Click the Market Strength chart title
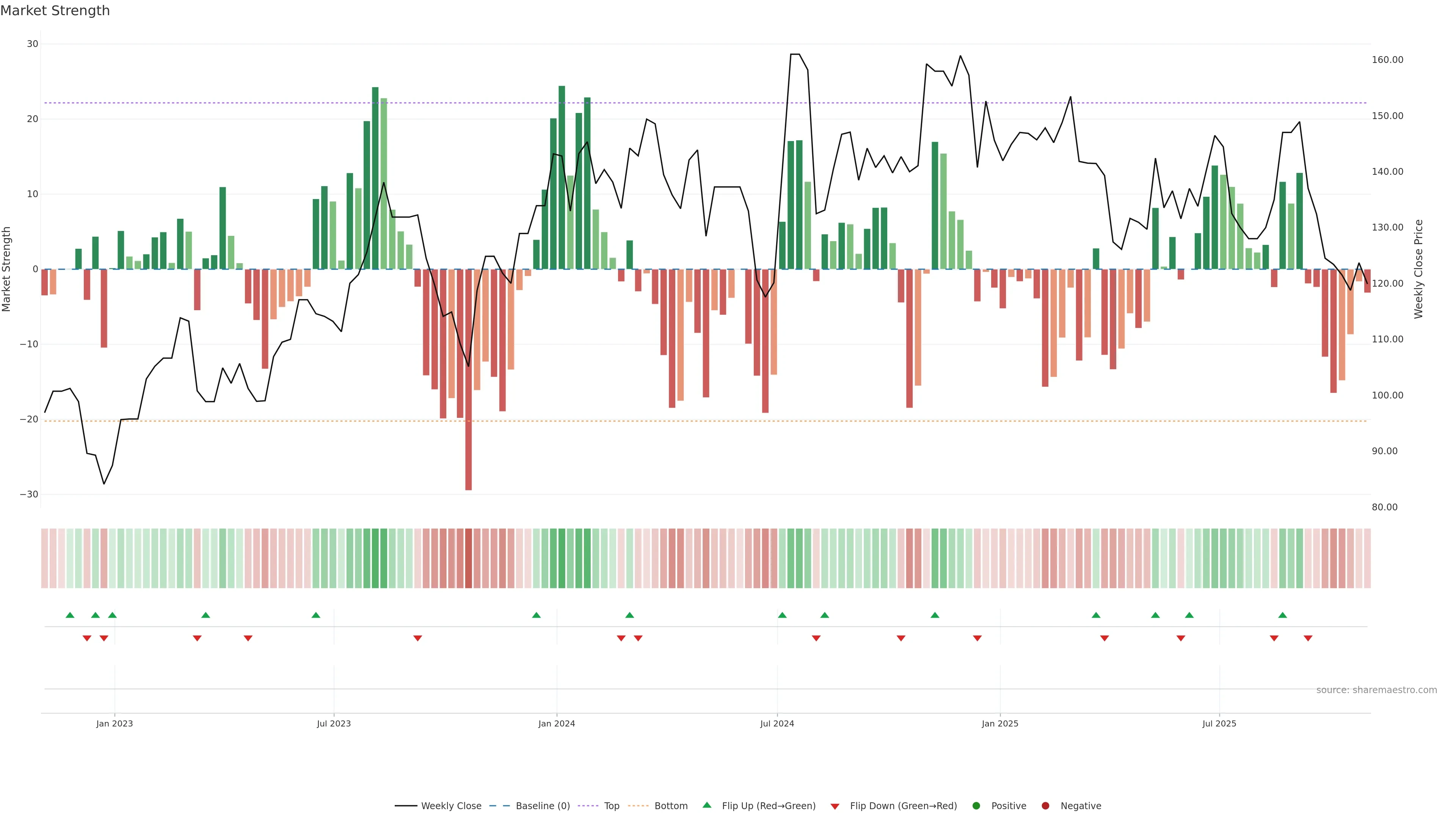The image size is (1456, 819). (x=55, y=11)
